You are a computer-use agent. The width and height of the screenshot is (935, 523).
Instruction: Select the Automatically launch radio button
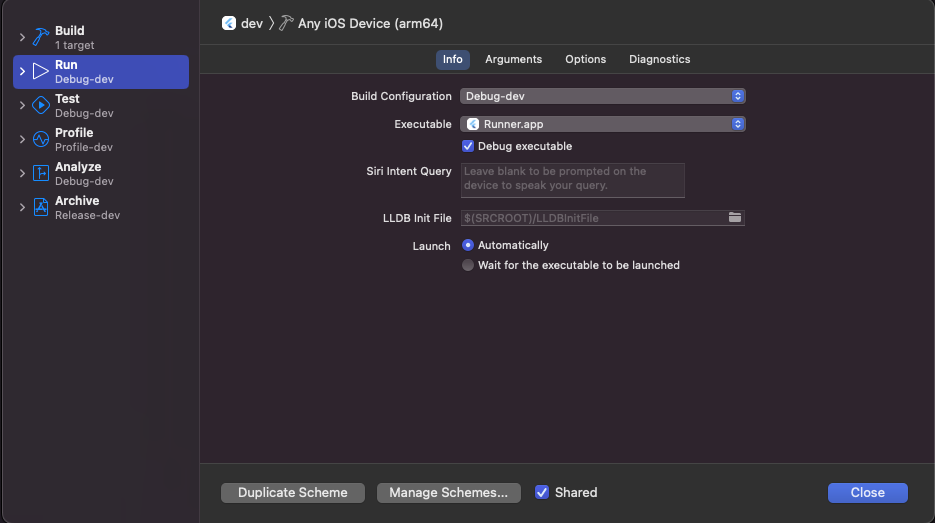pos(468,245)
